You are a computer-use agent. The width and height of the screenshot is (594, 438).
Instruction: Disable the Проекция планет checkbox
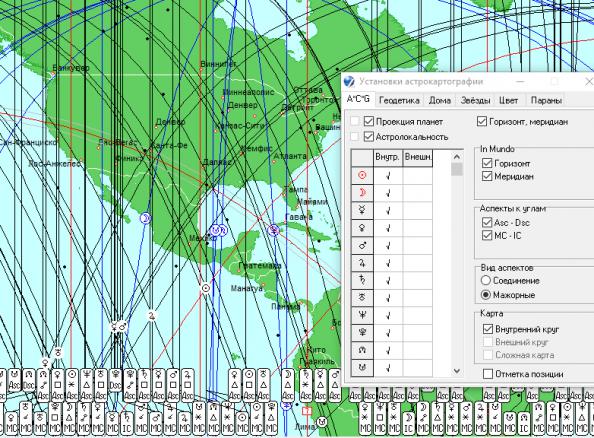tap(369, 121)
